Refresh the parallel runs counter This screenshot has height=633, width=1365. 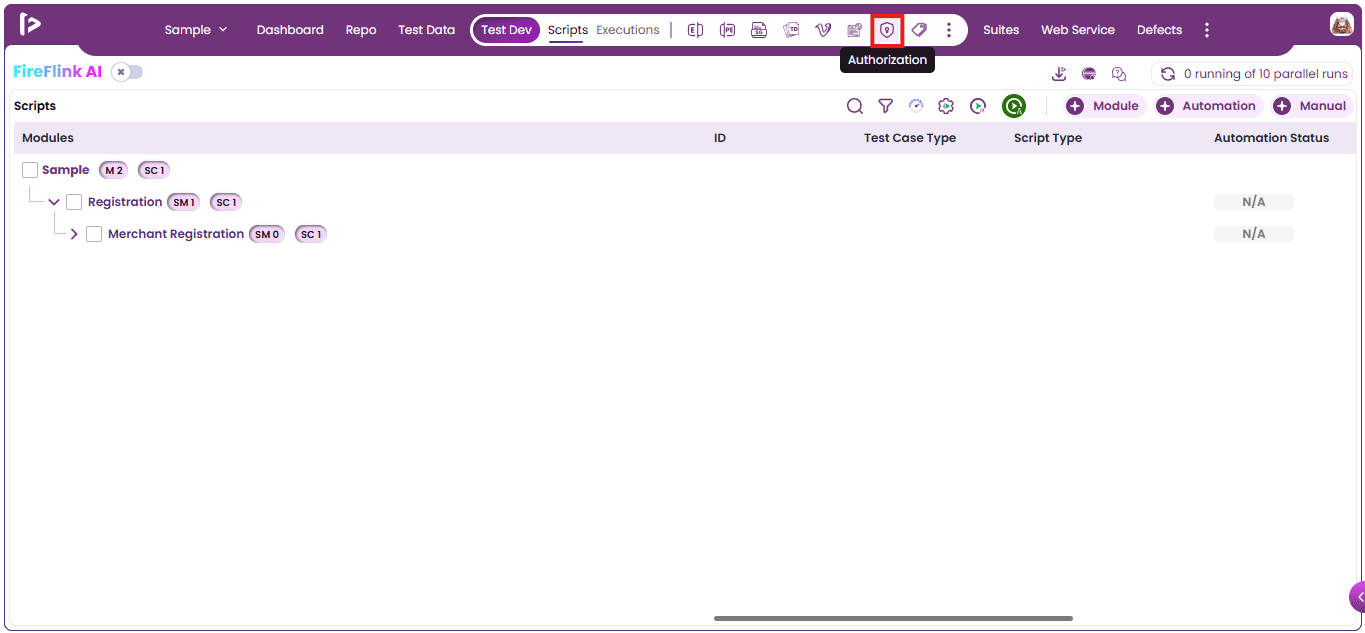coord(1167,74)
